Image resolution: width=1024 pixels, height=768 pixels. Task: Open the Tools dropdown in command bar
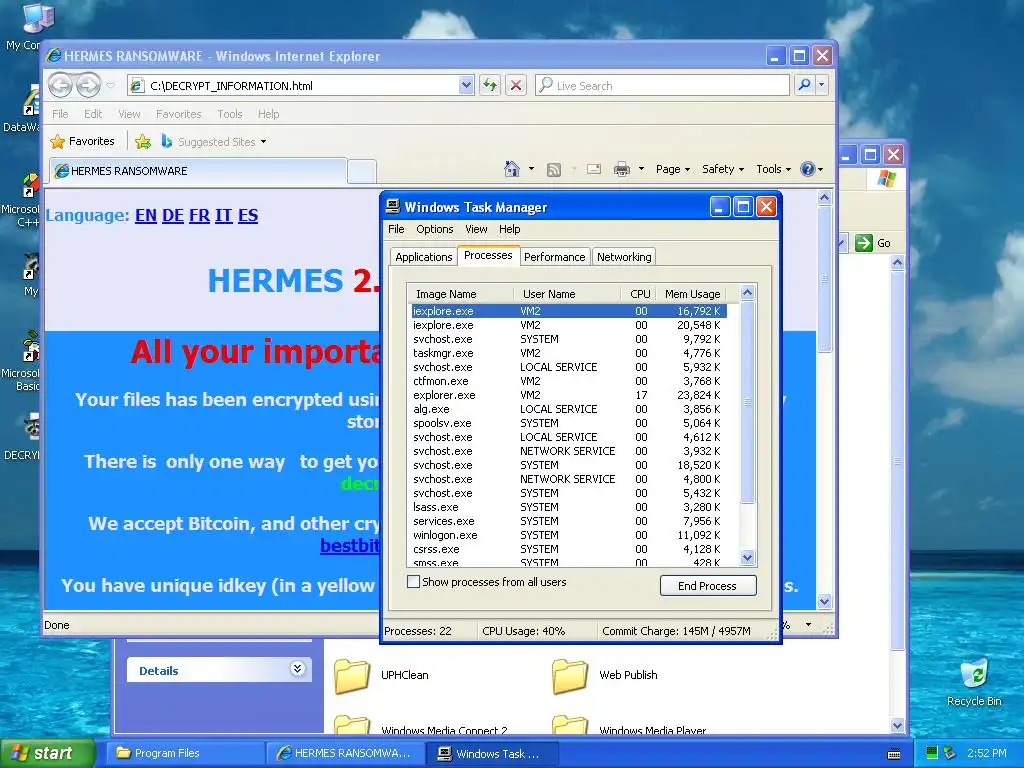pyautogui.click(x=773, y=169)
